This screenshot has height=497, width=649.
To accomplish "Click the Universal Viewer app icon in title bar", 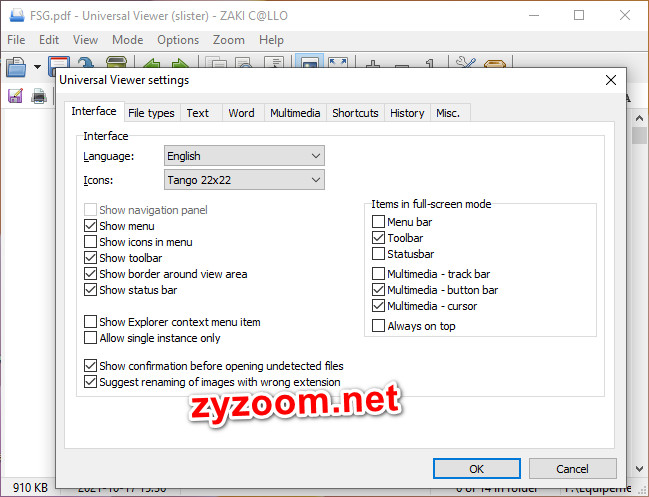I will point(17,15).
